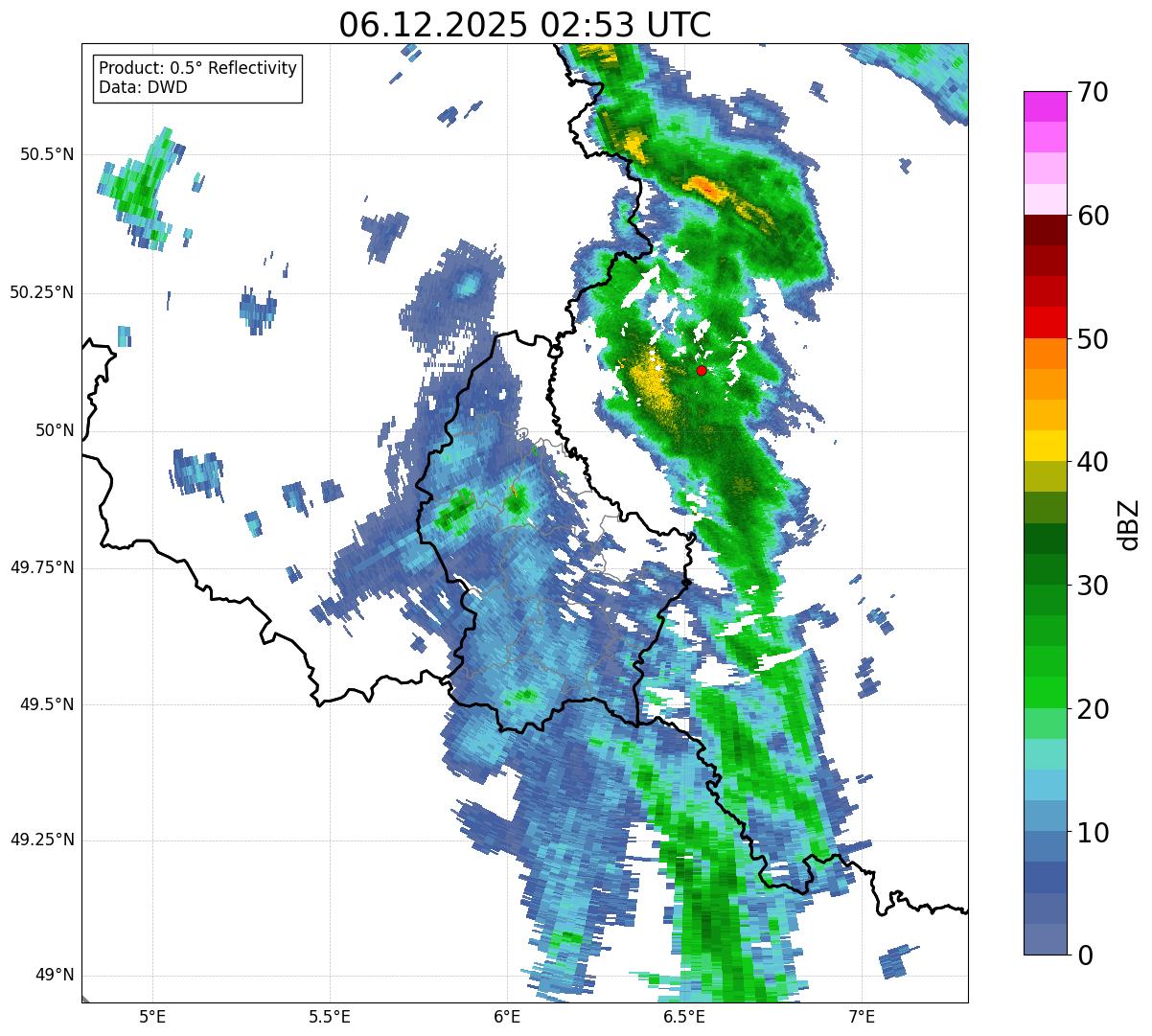
Task: Click the 50°N latitude tick label
Action: pyautogui.click(x=54, y=431)
